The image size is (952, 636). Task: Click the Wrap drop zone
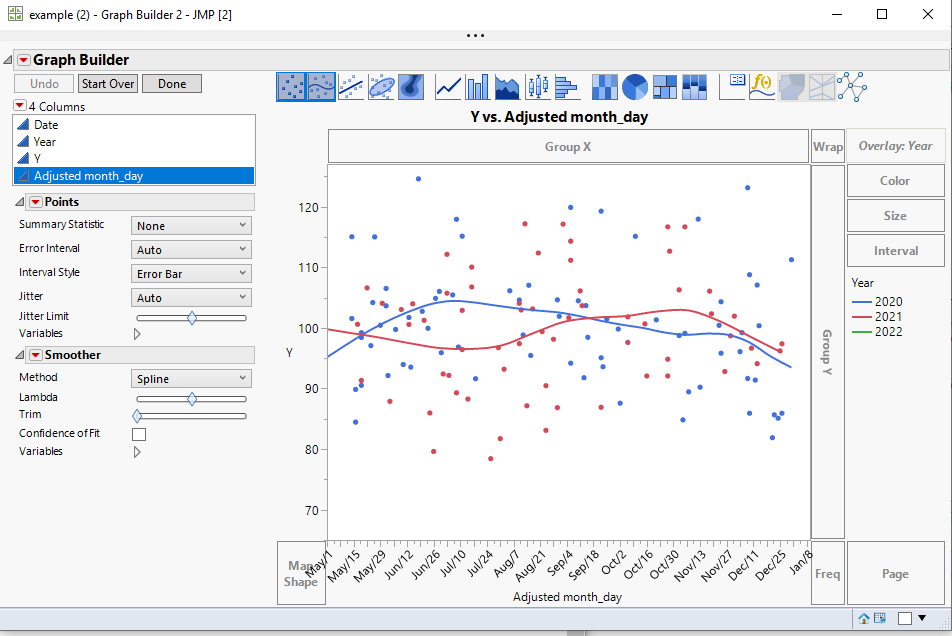coord(828,146)
